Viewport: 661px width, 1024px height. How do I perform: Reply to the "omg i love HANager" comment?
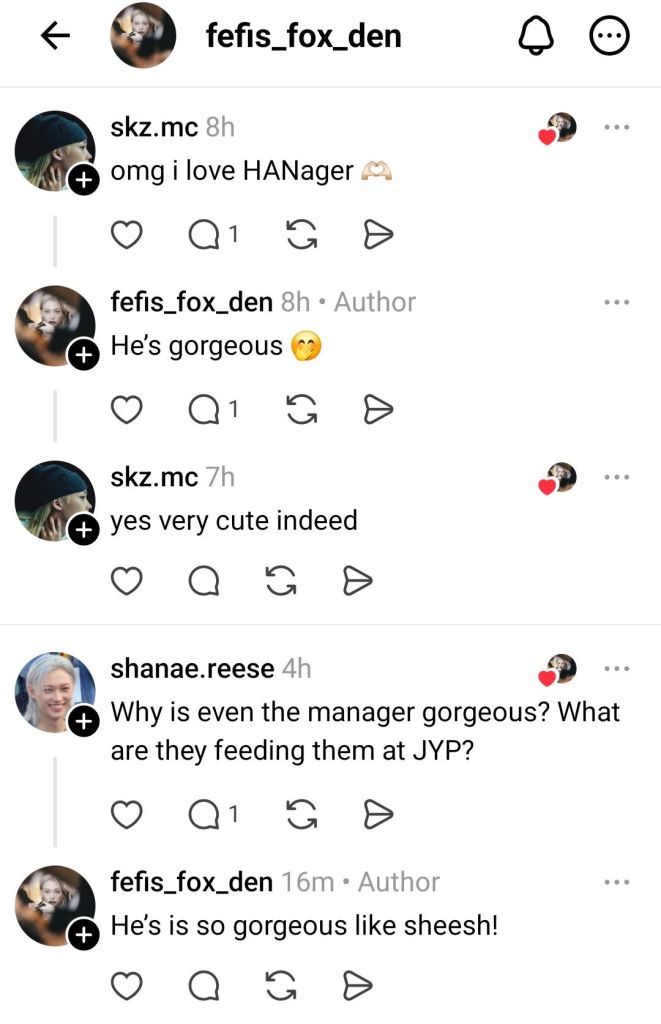[x=204, y=234]
